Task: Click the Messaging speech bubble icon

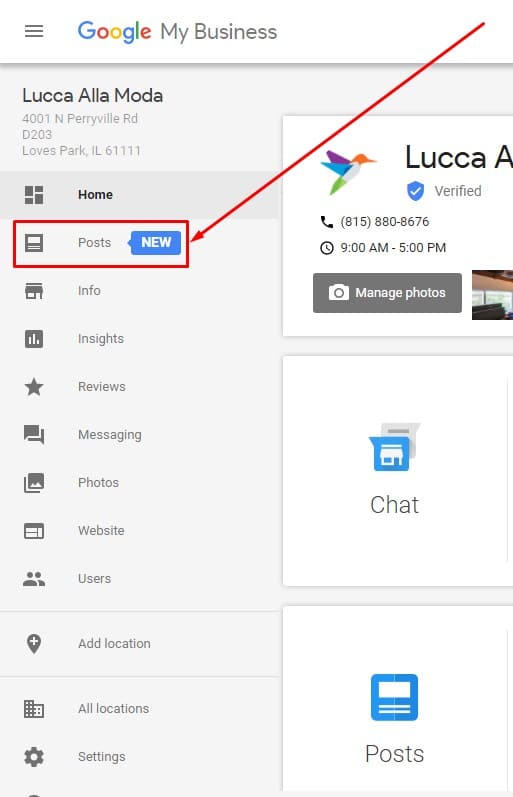Action: click(34, 435)
